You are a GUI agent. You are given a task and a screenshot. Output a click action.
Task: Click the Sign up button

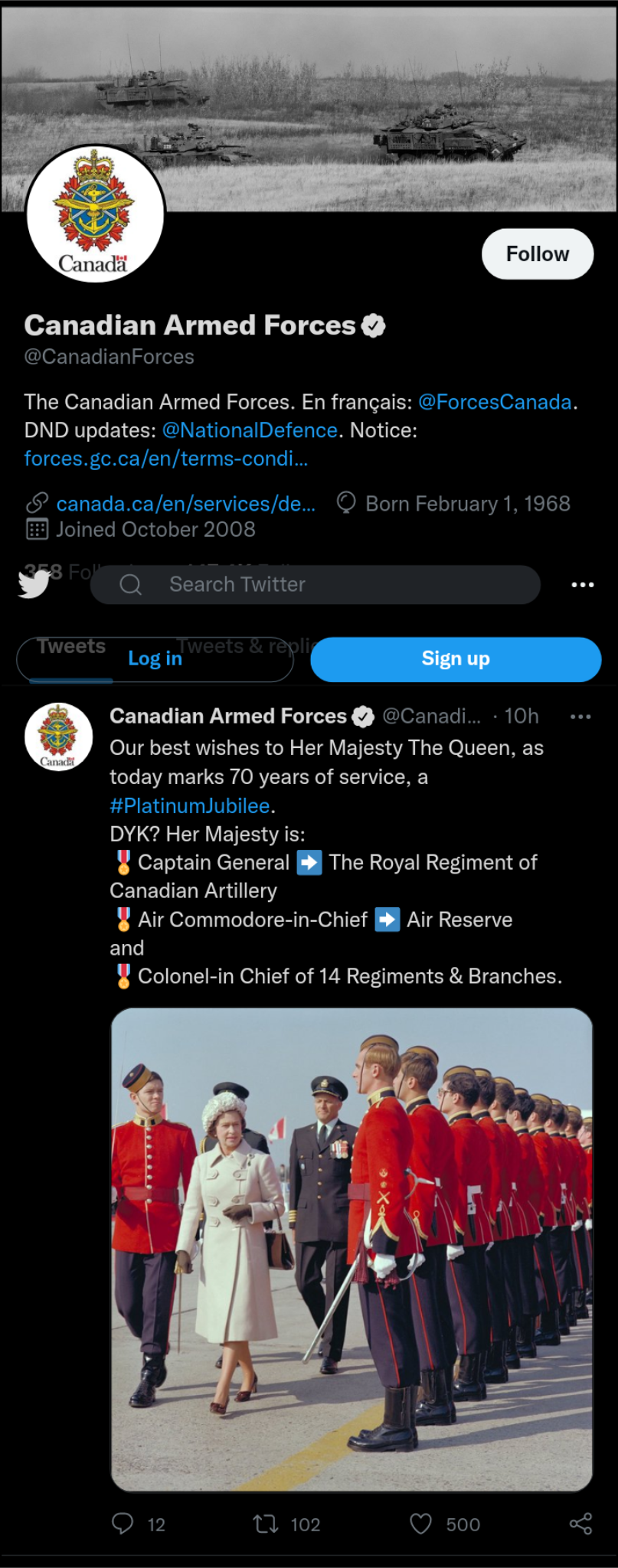coord(455,659)
